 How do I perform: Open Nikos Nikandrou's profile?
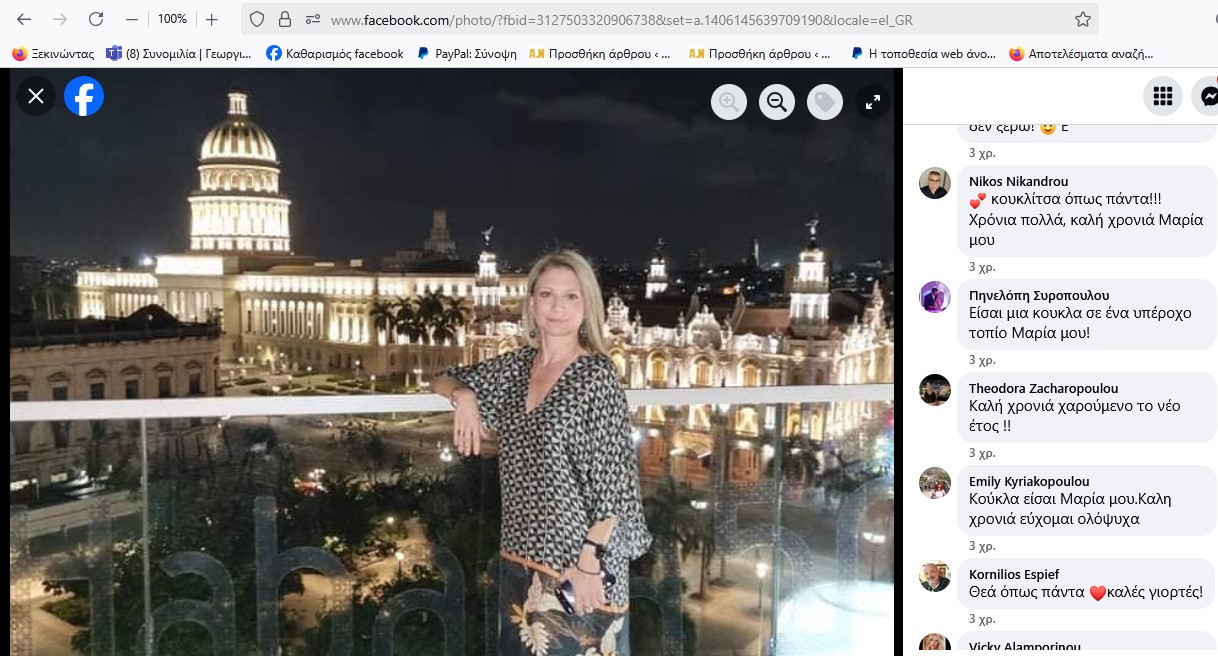coord(1018,181)
